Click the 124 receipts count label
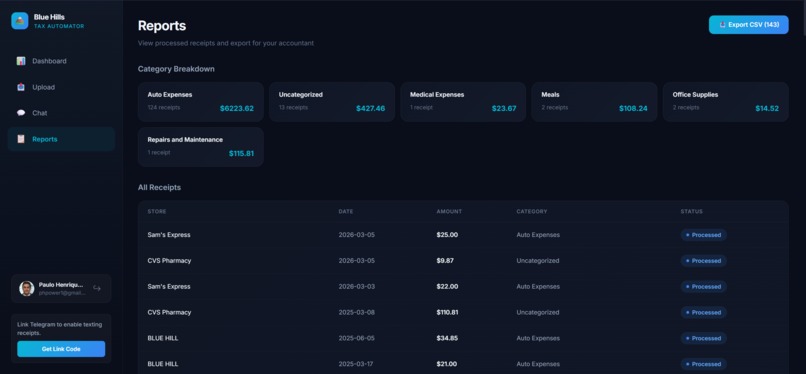Viewport: 806px width, 374px height. point(163,107)
